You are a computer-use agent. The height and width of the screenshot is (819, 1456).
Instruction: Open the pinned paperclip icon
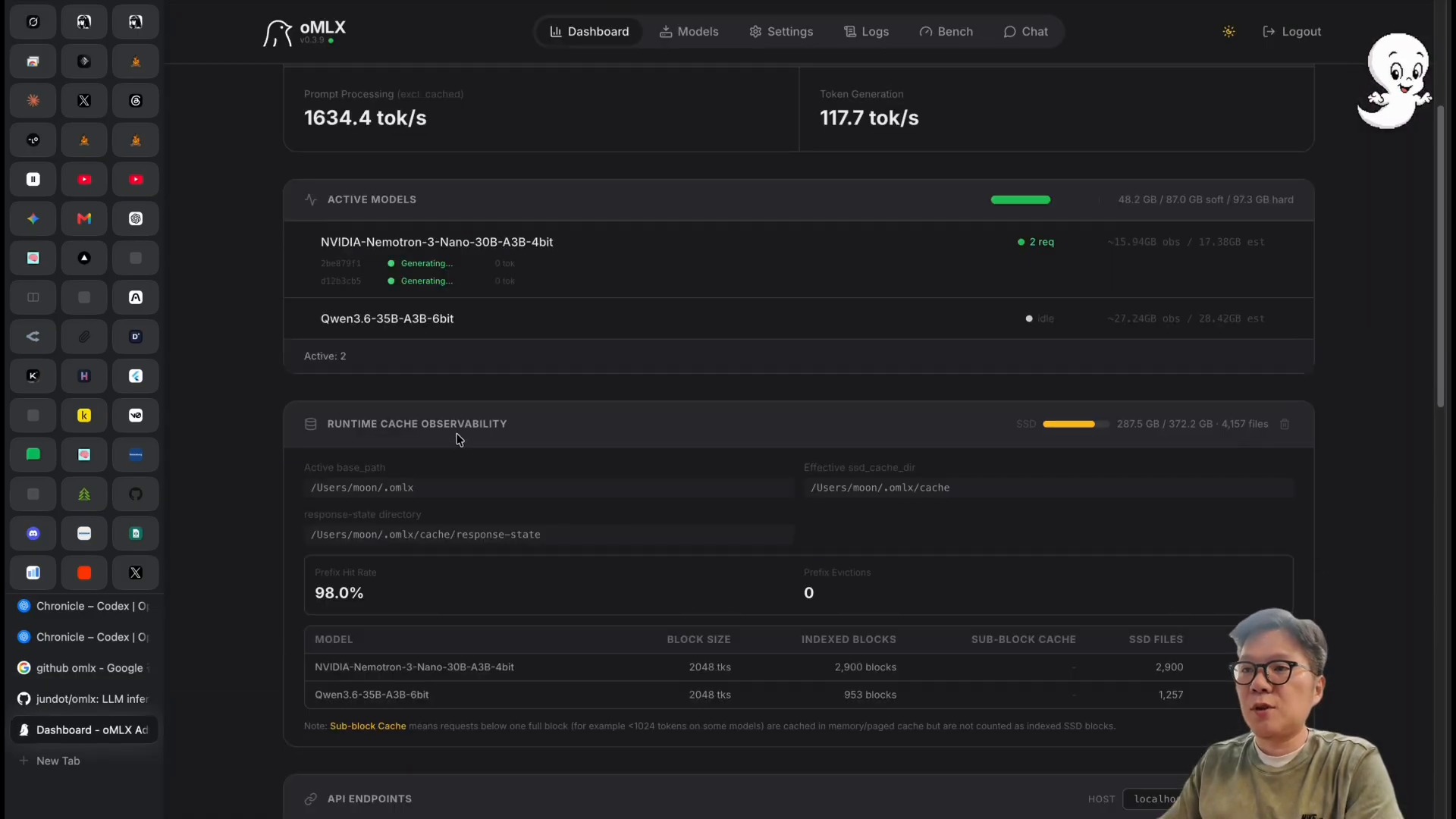tap(84, 337)
